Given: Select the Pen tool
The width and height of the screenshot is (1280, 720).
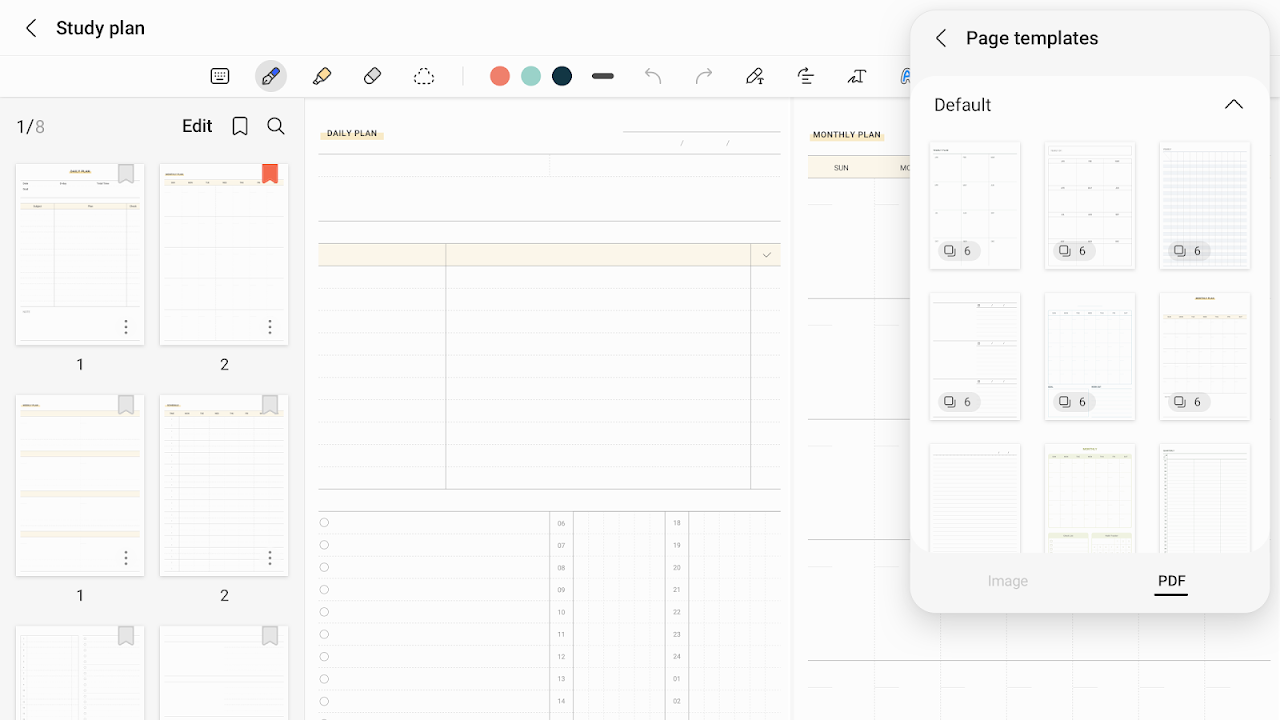Looking at the screenshot, I should [270, 76].
